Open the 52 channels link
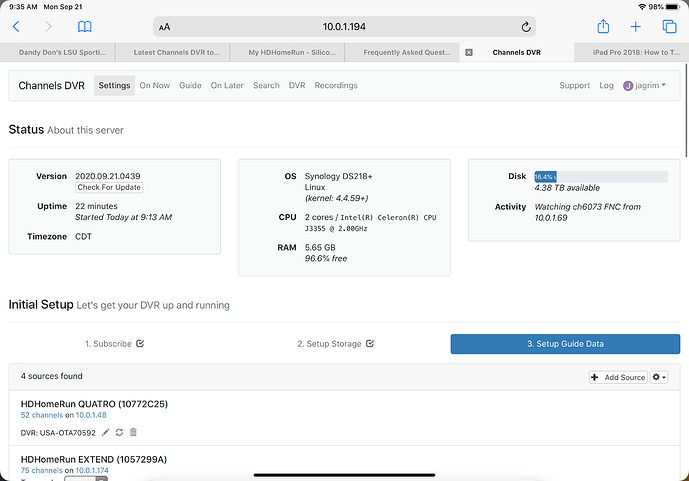 click(x=41, y=414)
